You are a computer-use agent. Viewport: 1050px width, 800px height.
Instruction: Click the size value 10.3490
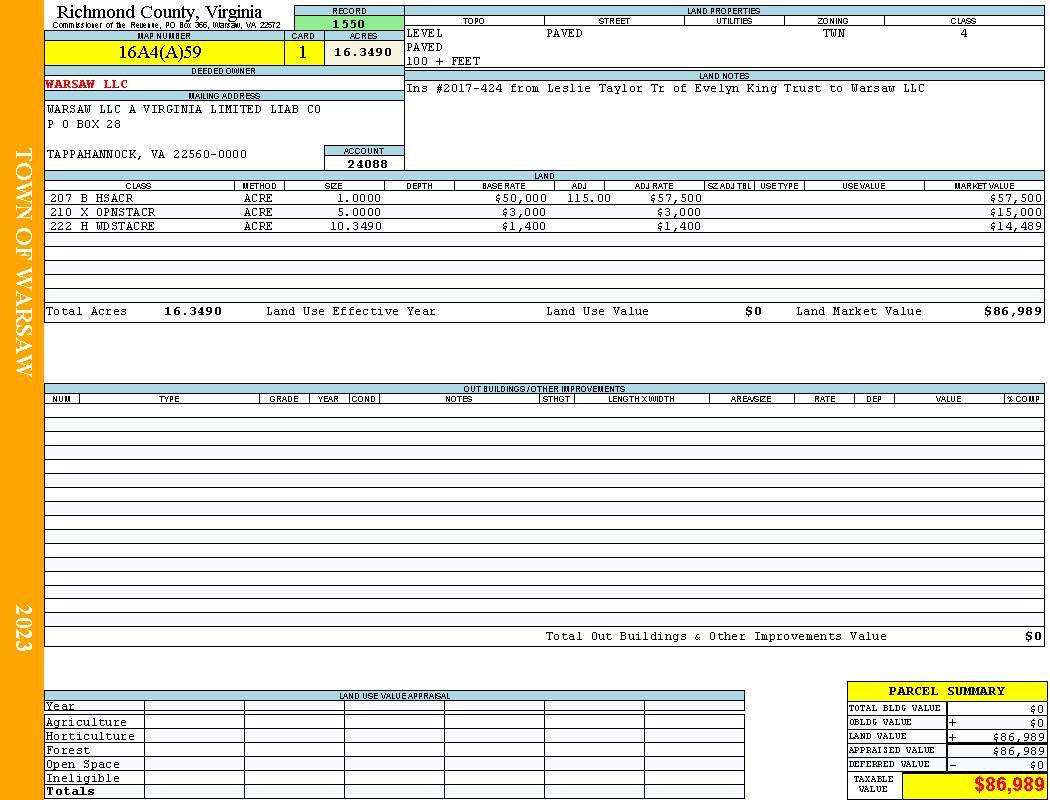point(356,226)
